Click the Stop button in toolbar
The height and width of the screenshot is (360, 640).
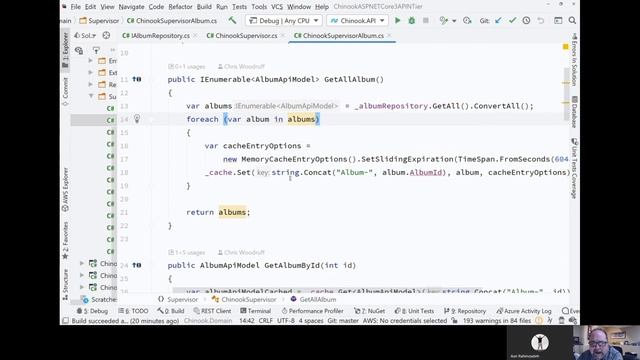[425, 20]
